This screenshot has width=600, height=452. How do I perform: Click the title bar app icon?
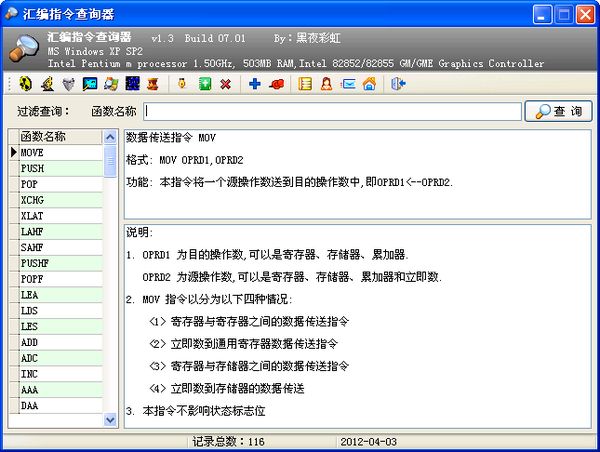coord(11,13)
